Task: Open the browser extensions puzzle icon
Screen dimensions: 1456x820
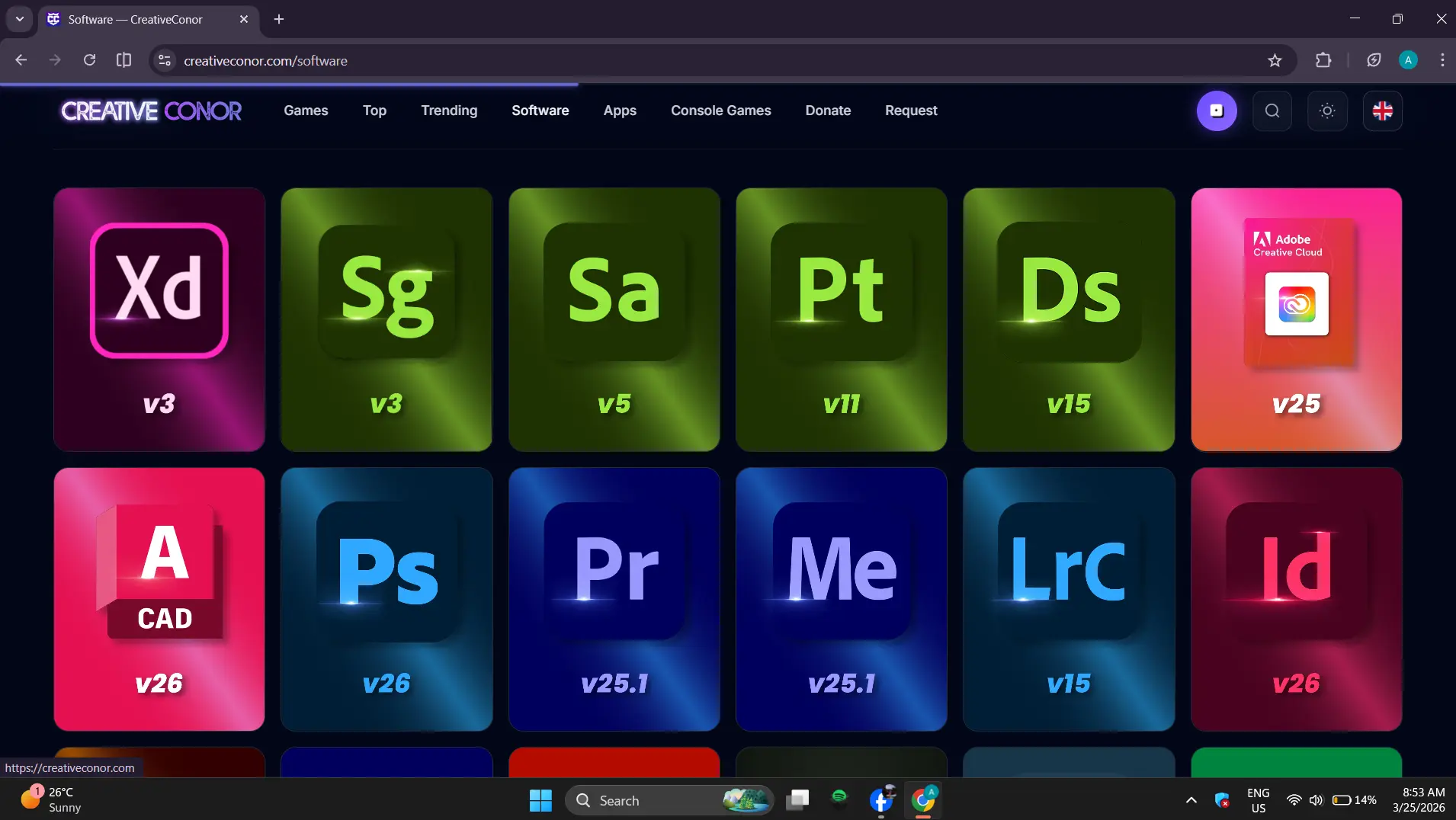Action: (1323, 60)
